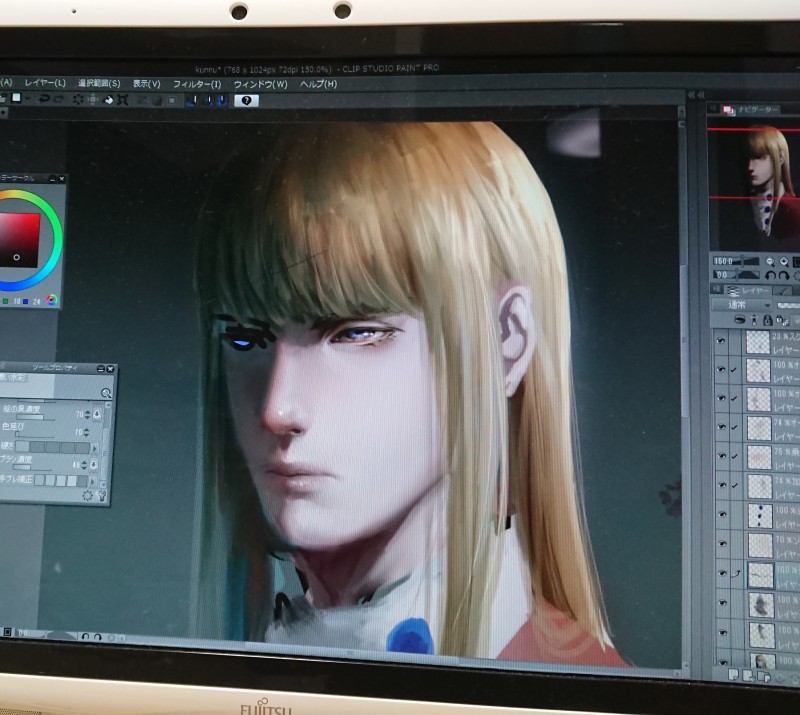Toggle the first blue snap icon

[x=192, y=101]
